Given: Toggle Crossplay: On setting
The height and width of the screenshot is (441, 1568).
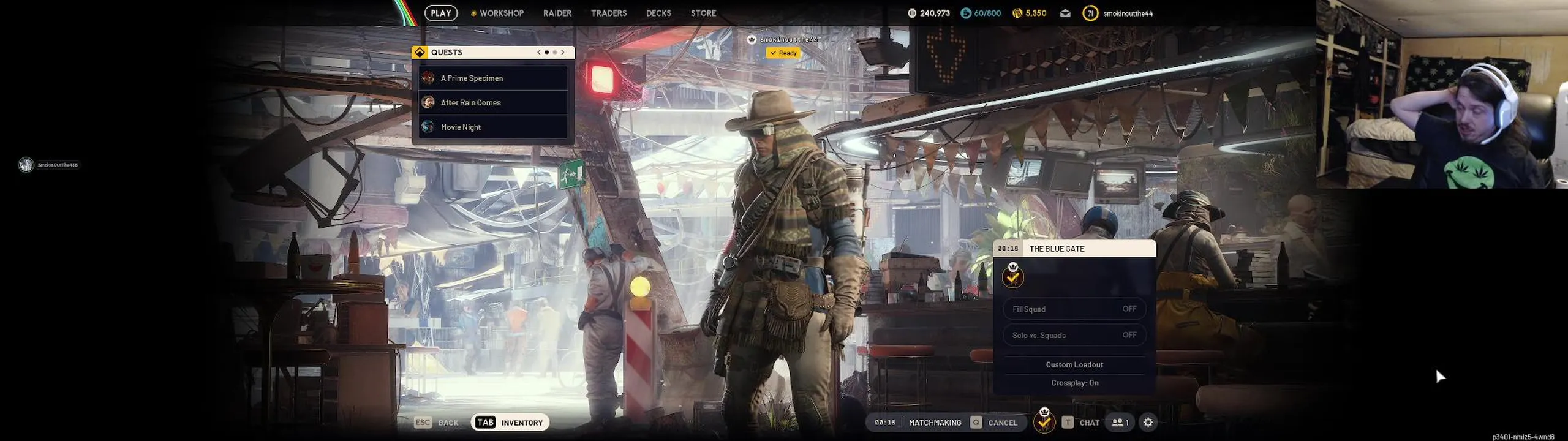Looking at the screenshot, I should (x=1074, y=383).
